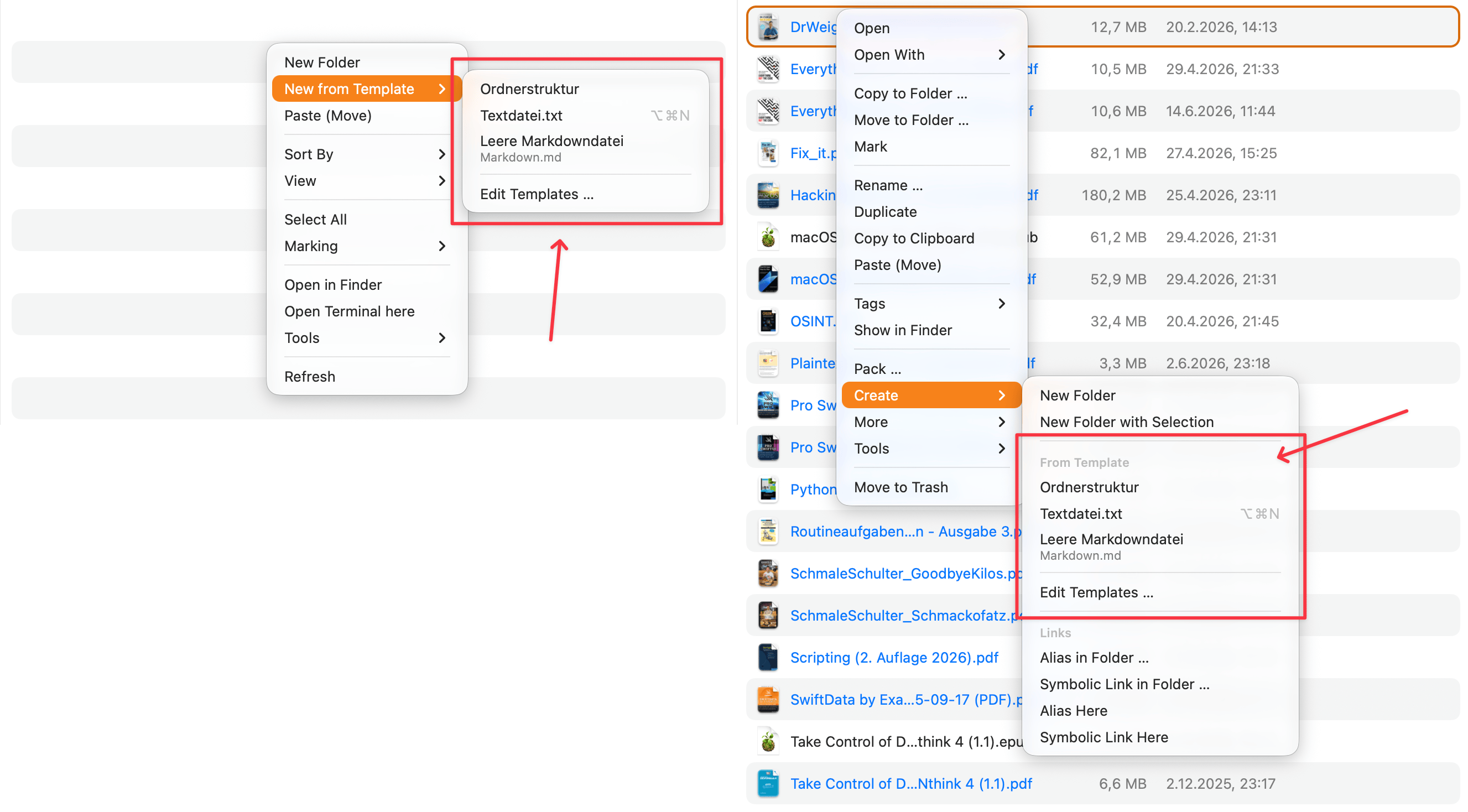Click the SchmaleSchulter_Schmackofatz file icon
This screenshot has height=812, width=1468.
(768, 616)
